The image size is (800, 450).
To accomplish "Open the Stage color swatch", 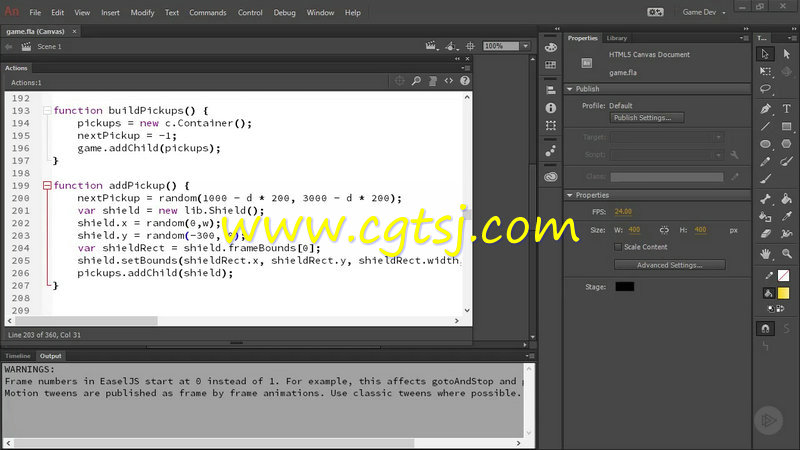I will (x=624, y=287).
